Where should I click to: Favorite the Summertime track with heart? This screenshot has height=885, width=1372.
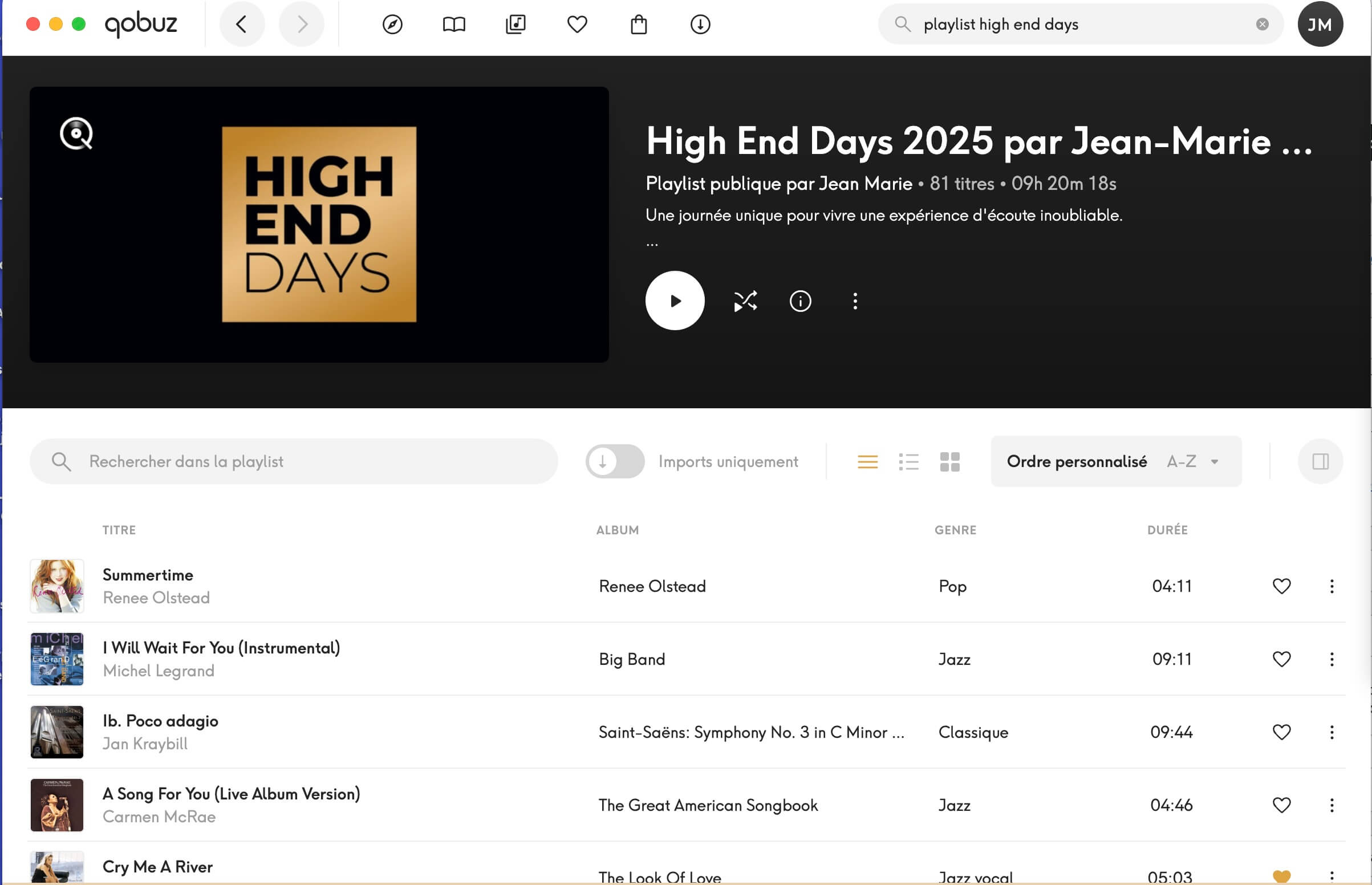tap(1281, 586)
